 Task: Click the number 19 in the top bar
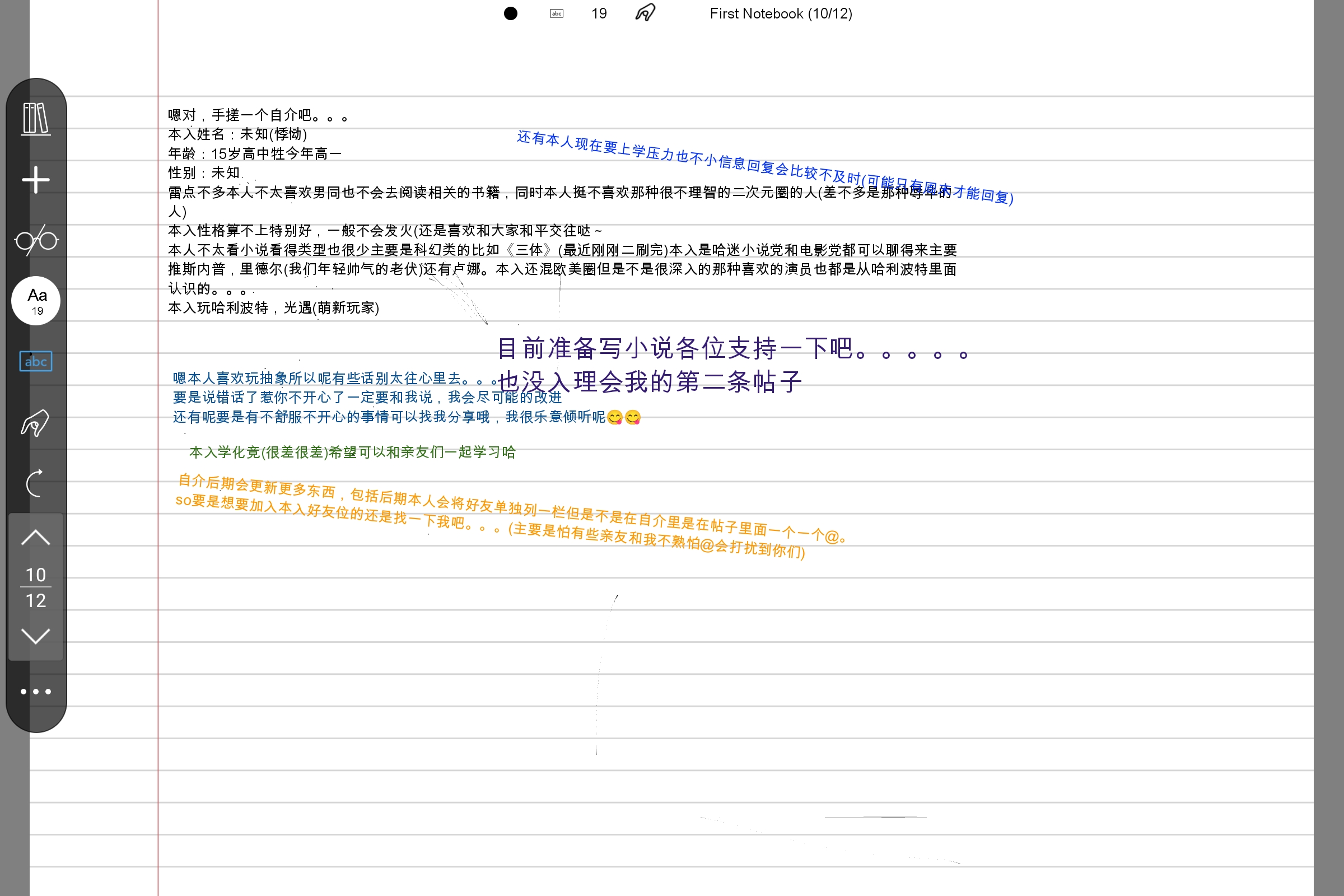(598, 12)
